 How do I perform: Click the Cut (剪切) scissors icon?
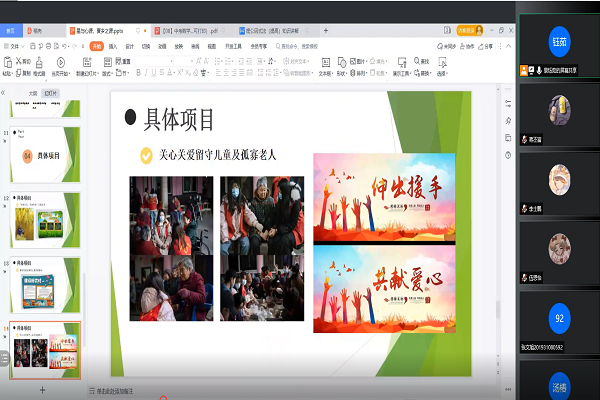[18, 61]
